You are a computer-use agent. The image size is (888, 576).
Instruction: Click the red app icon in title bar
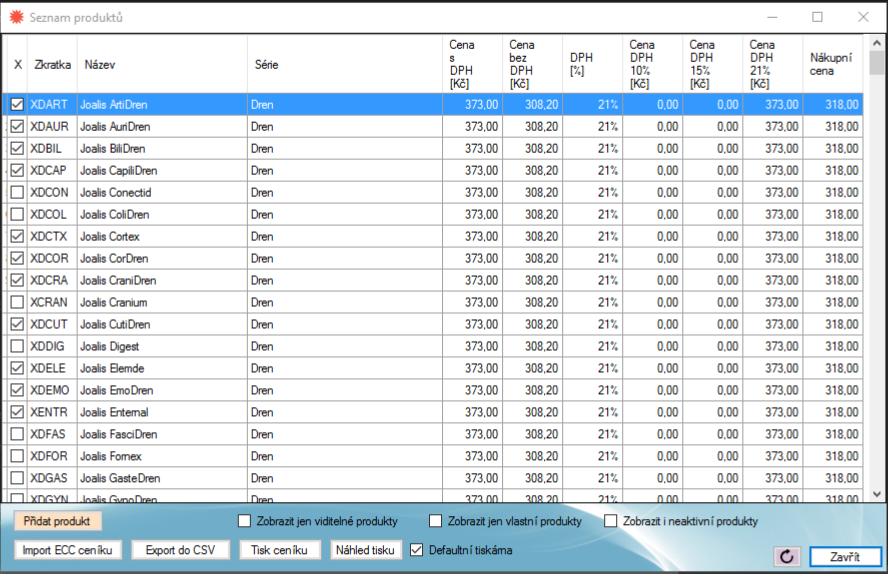pos(16,18)
